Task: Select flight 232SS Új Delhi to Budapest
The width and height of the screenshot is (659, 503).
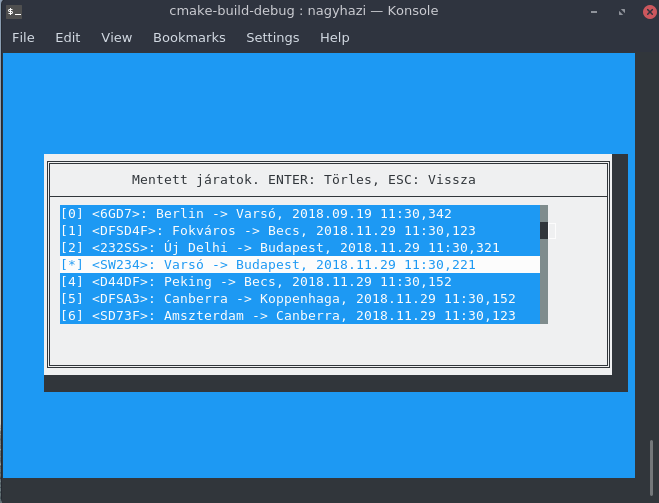Action: point(280,248)
